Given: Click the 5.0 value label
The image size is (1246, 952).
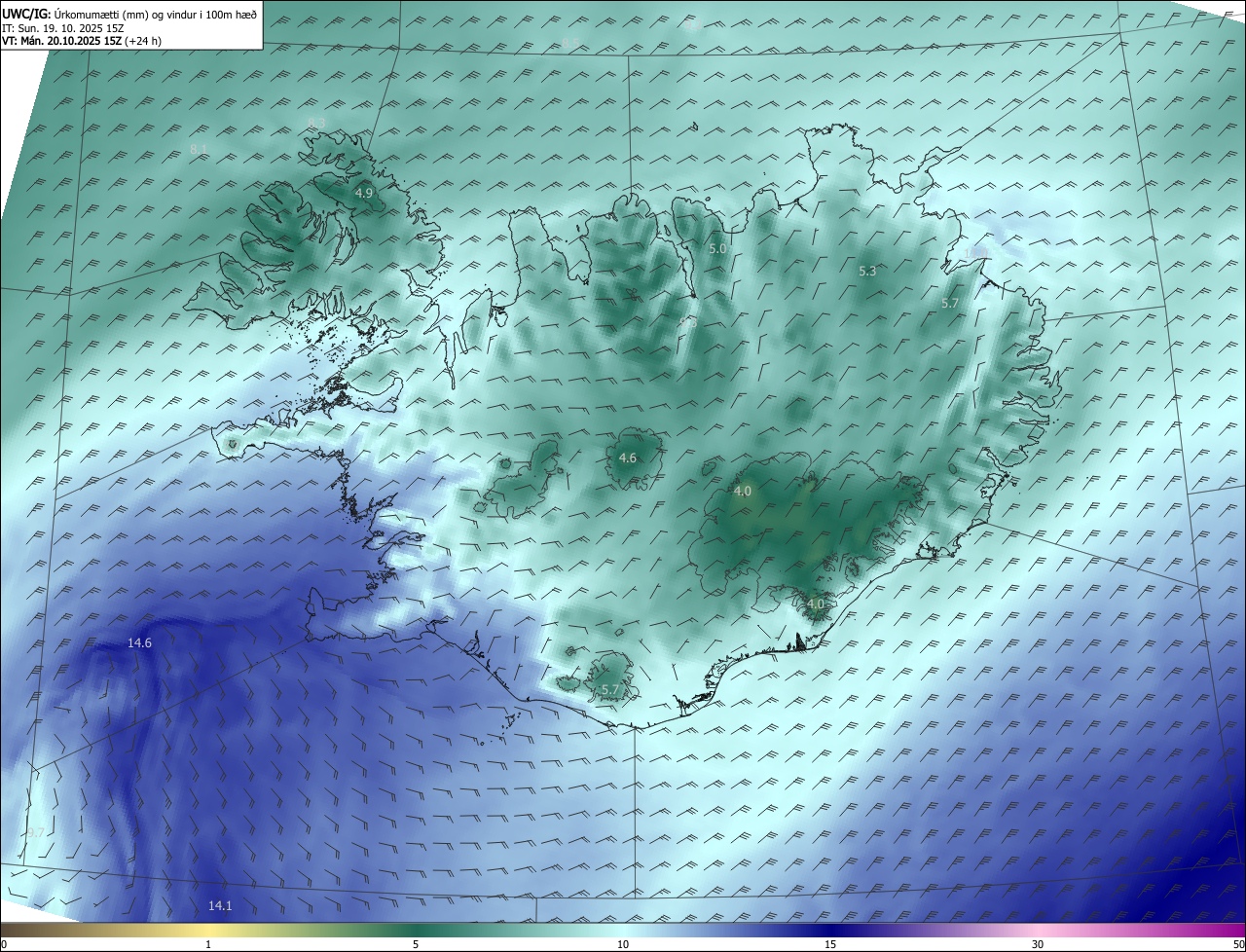Looking at the screenshot, I should (x=717, y=248).
